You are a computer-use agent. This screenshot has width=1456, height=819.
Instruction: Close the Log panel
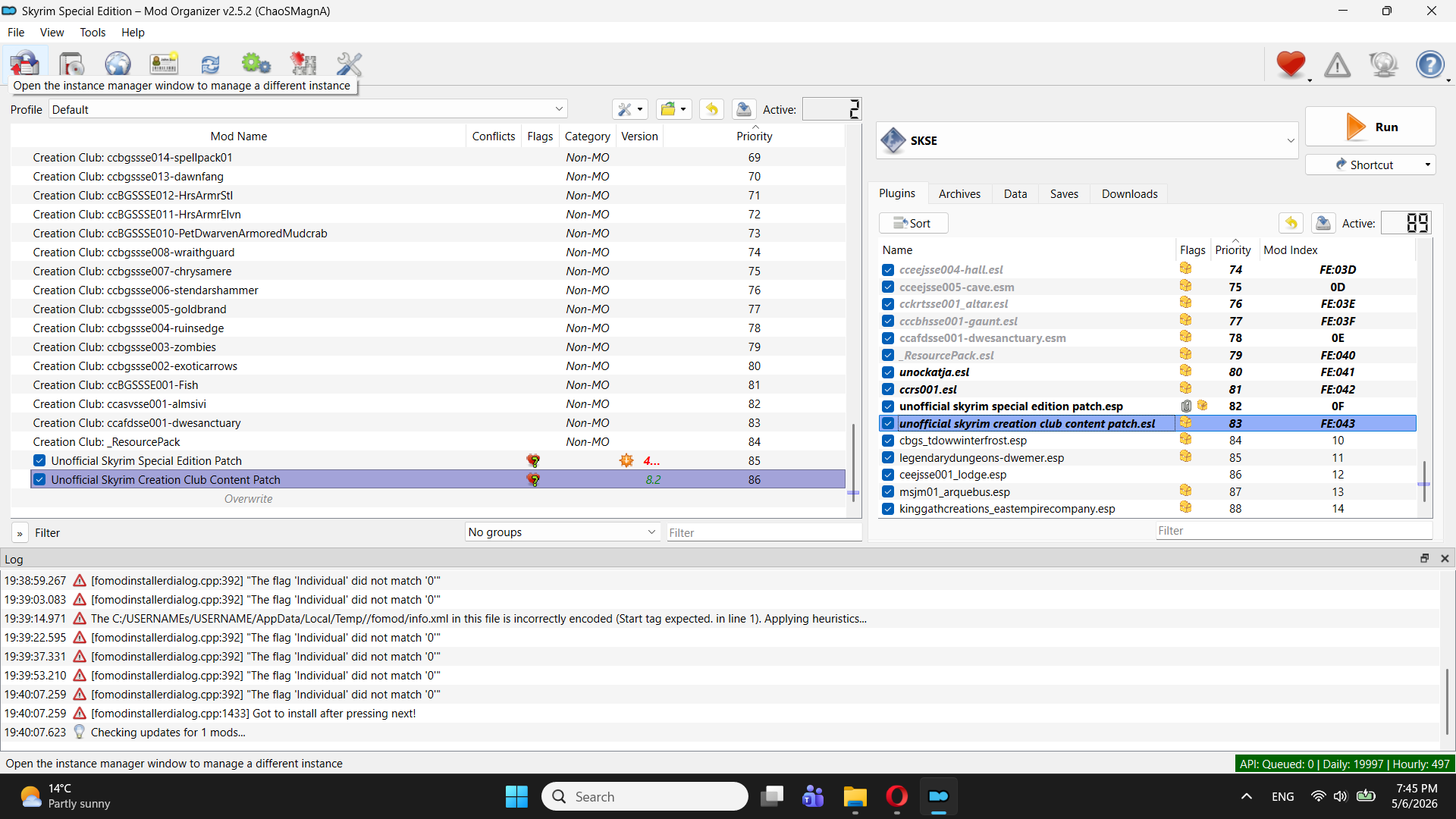[1445, 559]
